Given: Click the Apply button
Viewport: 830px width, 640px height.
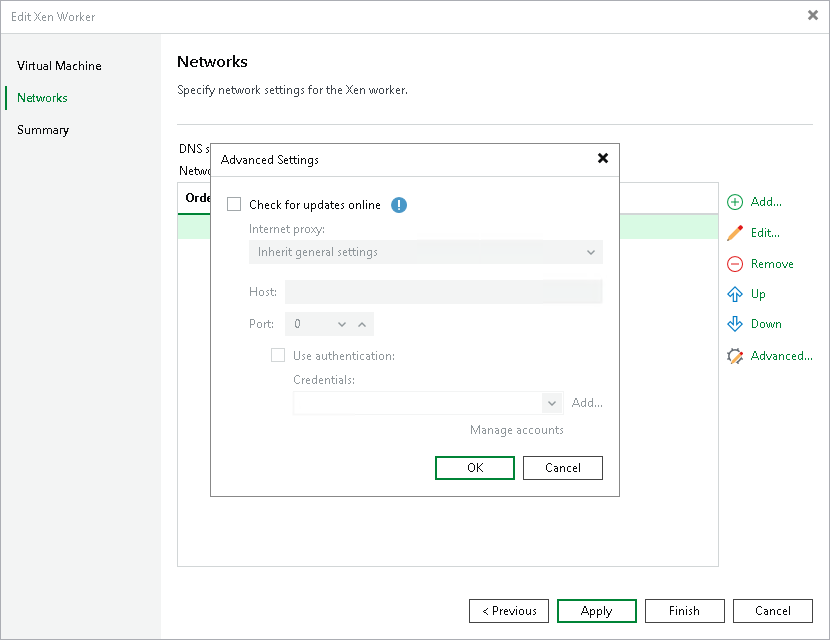Looking at the screenshot, I should pyautogui.click(x=597, y=611).
